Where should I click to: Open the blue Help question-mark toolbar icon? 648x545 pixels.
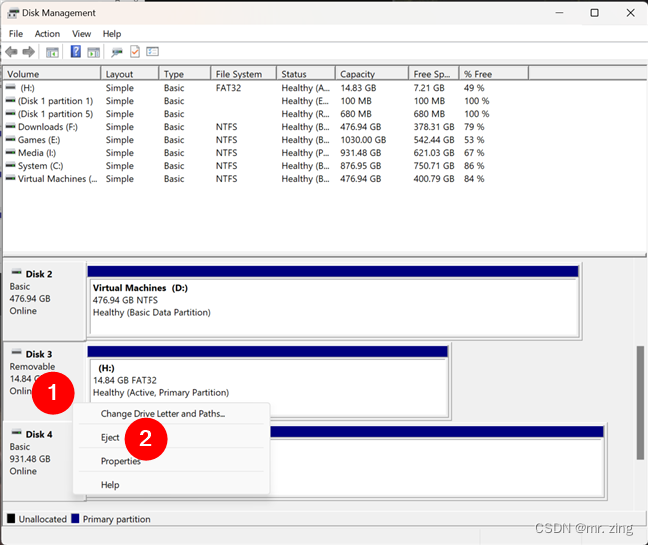76,52
